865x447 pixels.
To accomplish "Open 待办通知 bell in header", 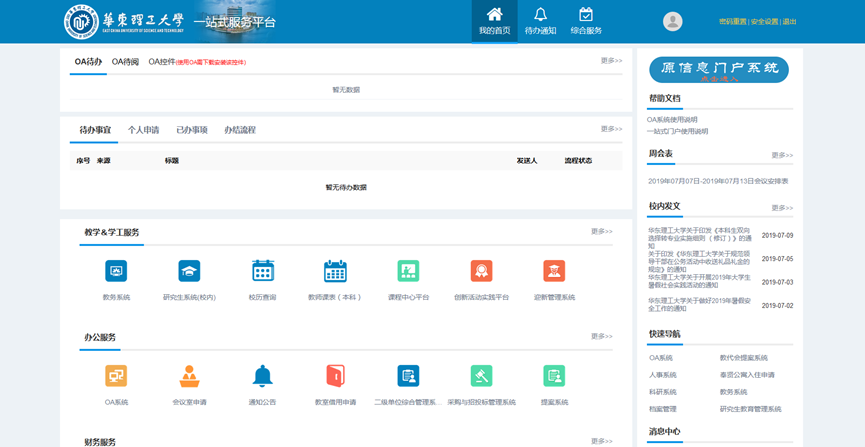I will click(540, 21).
